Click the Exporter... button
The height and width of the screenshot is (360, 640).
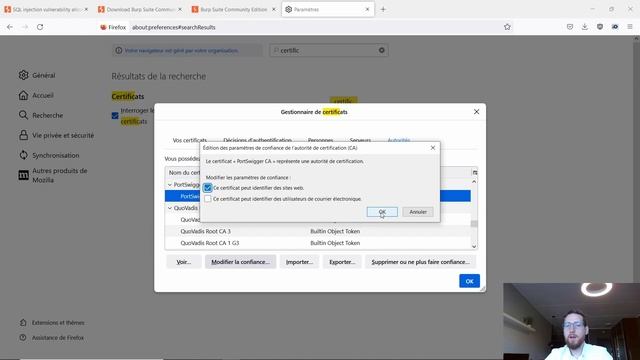(342, 262)
